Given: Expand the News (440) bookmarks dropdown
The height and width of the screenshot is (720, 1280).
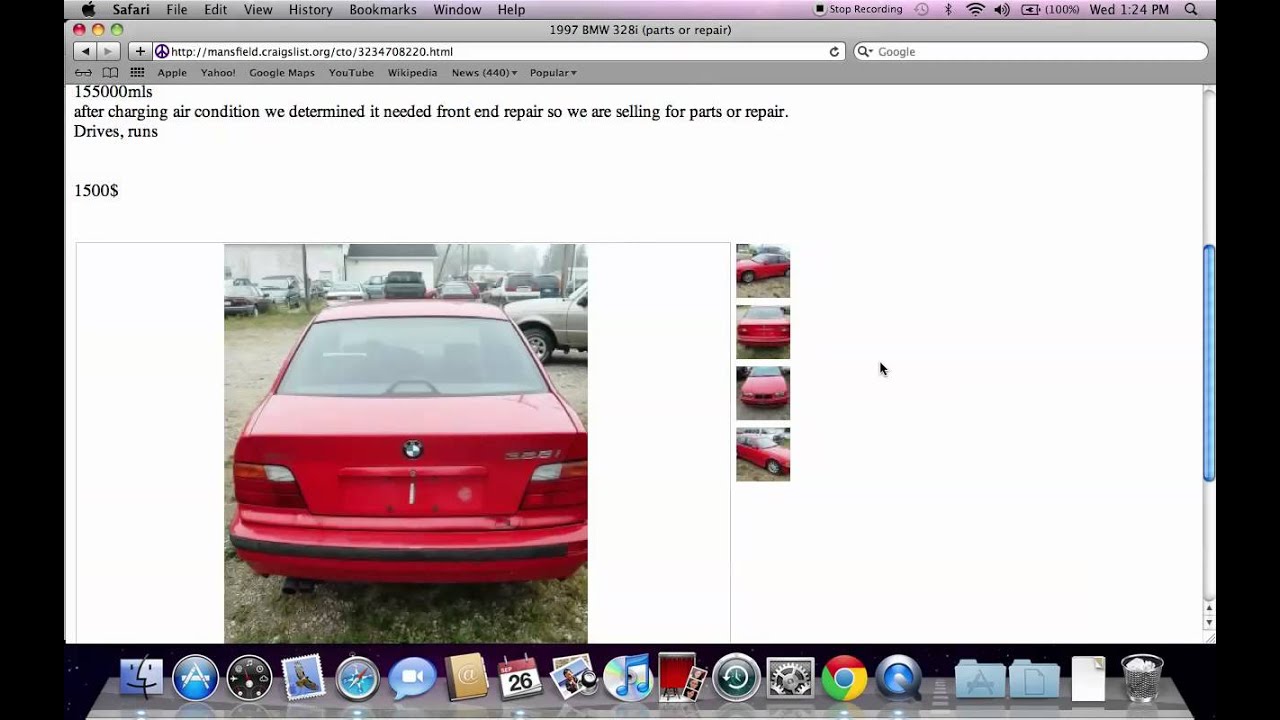Looking at the screenshot, I should pos(484,72).
